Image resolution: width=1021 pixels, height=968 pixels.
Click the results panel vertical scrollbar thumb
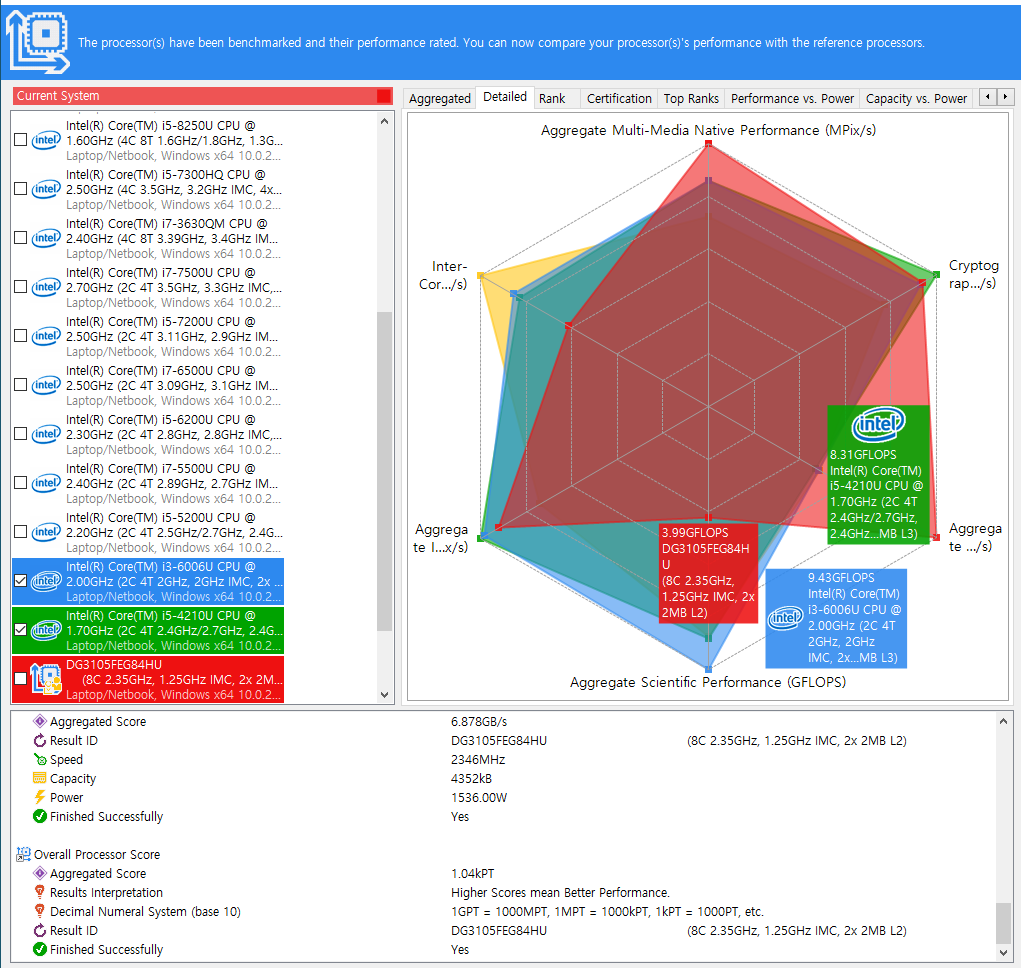(1003, 921)
